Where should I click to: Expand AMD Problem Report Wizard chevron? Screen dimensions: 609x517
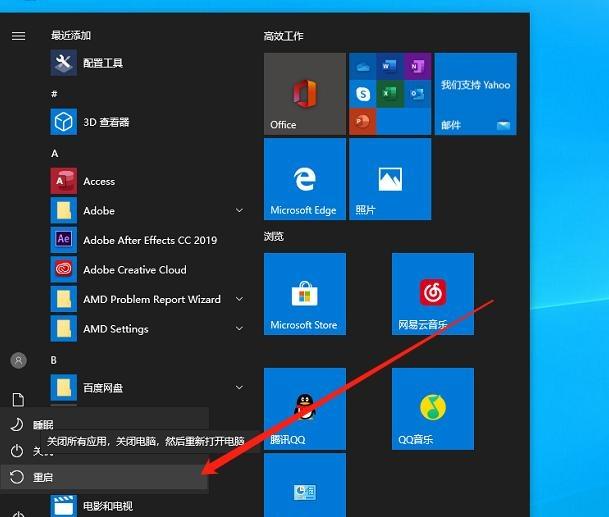pyautogui.click(x=240, y=299)
